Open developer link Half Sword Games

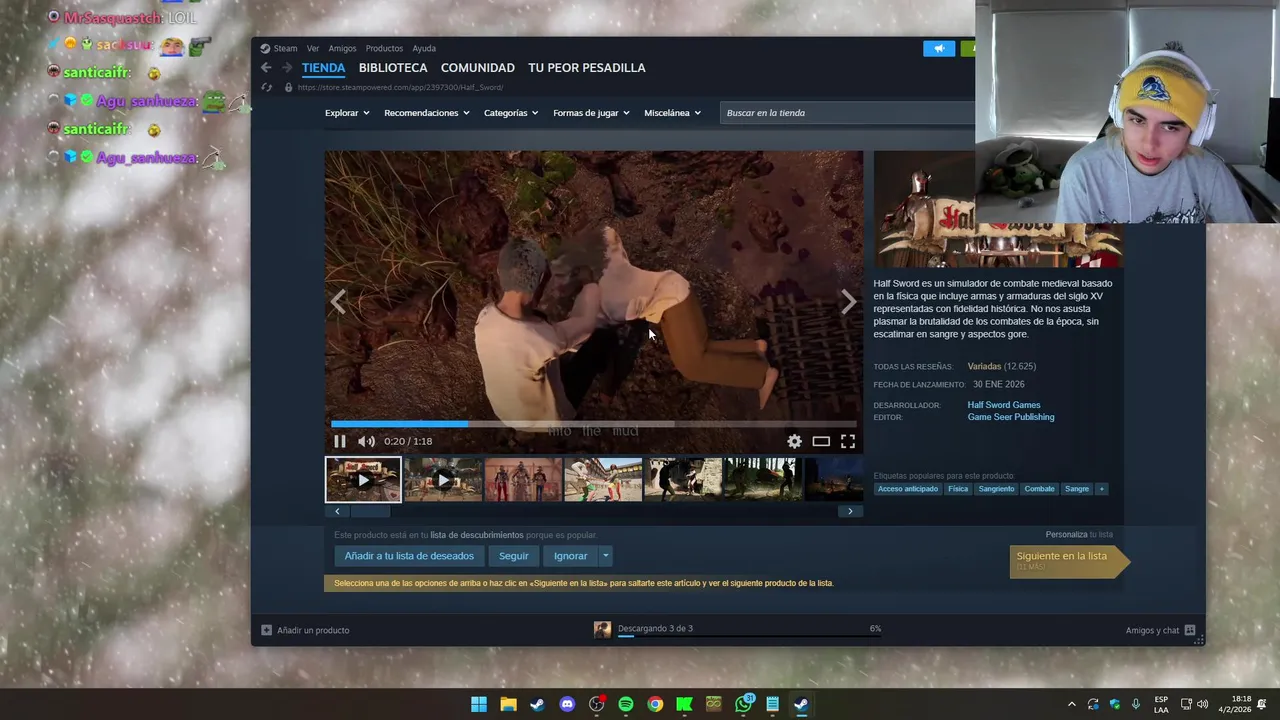point(1004,405)
